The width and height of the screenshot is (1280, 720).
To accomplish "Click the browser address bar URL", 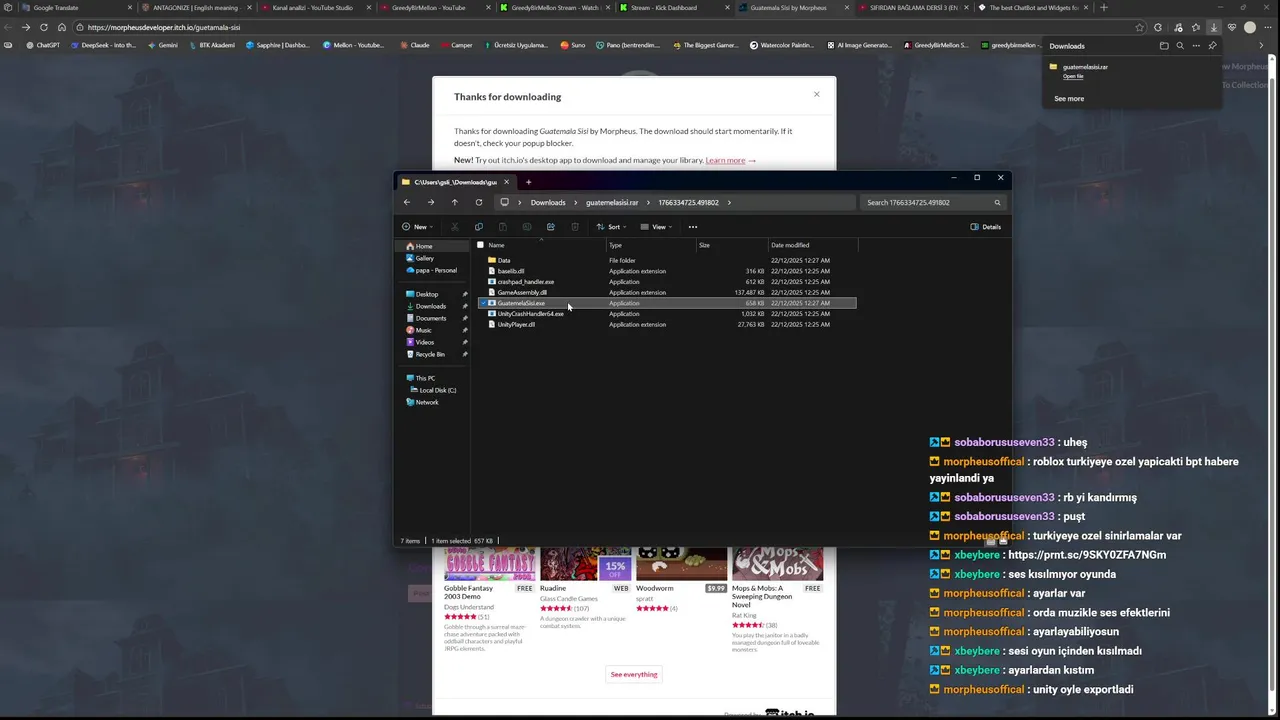I will [164, 27].
